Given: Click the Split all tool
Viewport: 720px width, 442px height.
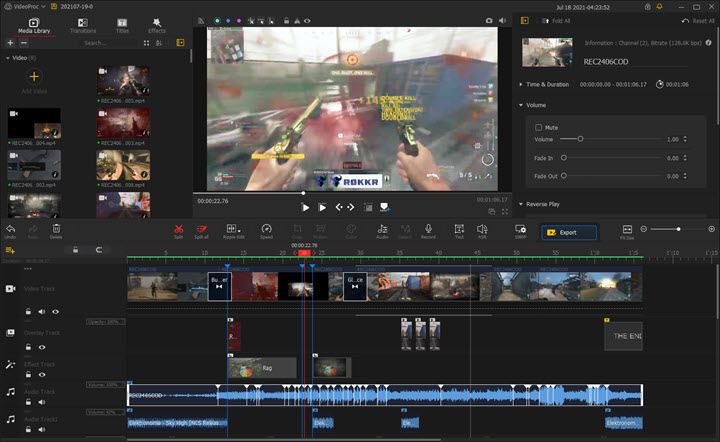Looking at the screenshot, I should tap(201, 231).
